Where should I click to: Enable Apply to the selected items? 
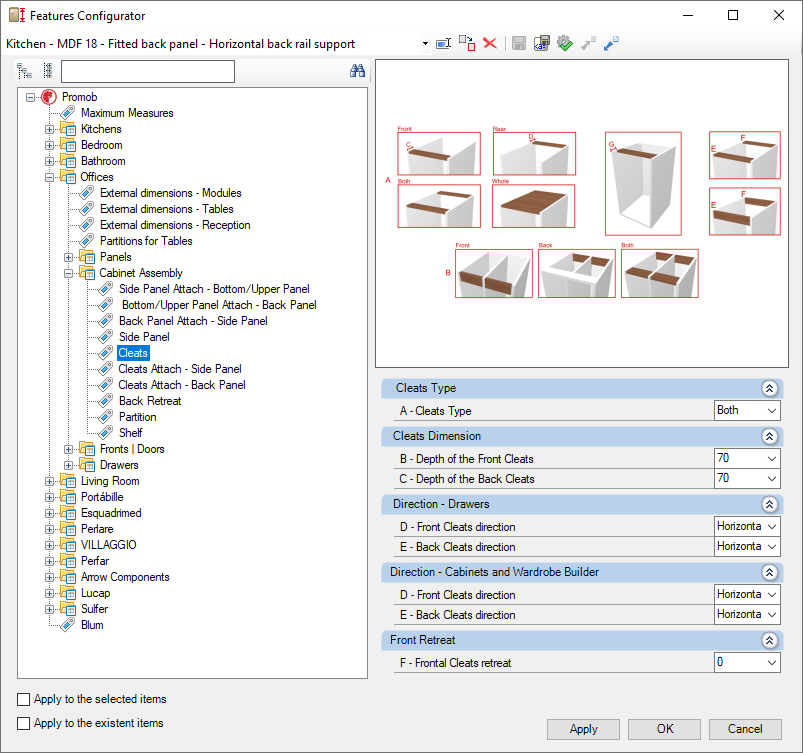[x=24, y=699]
